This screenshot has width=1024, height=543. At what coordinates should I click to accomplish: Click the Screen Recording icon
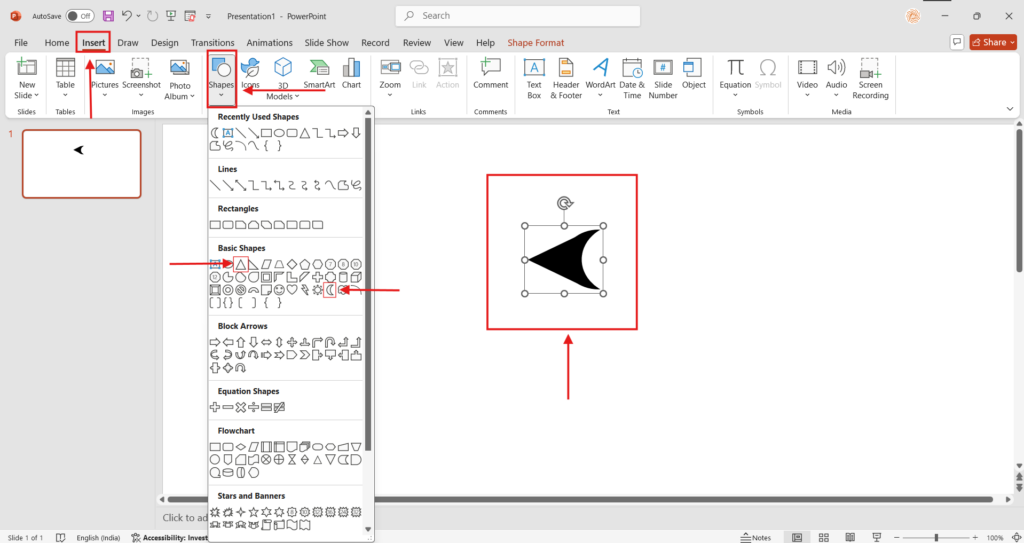870,77
